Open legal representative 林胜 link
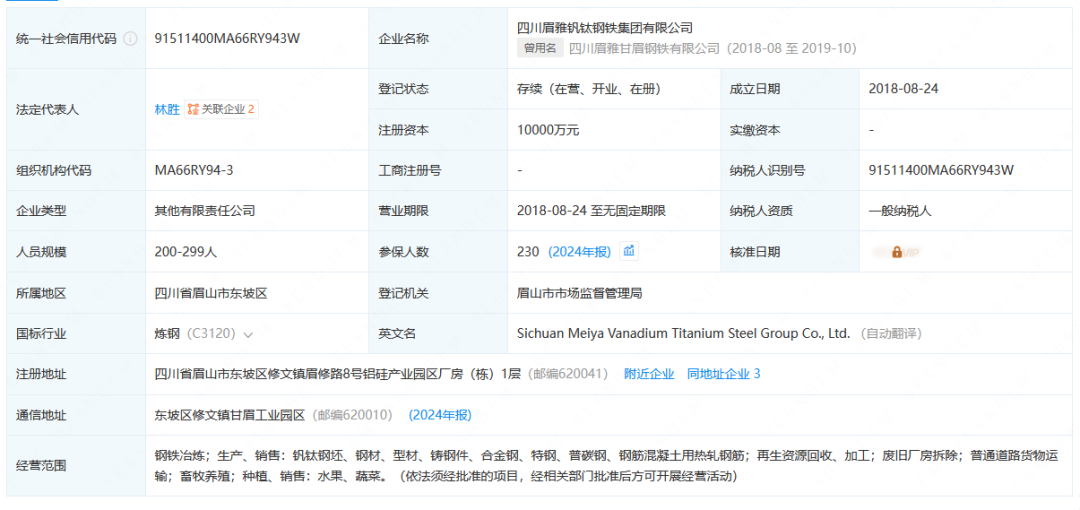Screen dimensions: 1080x510 (167, 110)
